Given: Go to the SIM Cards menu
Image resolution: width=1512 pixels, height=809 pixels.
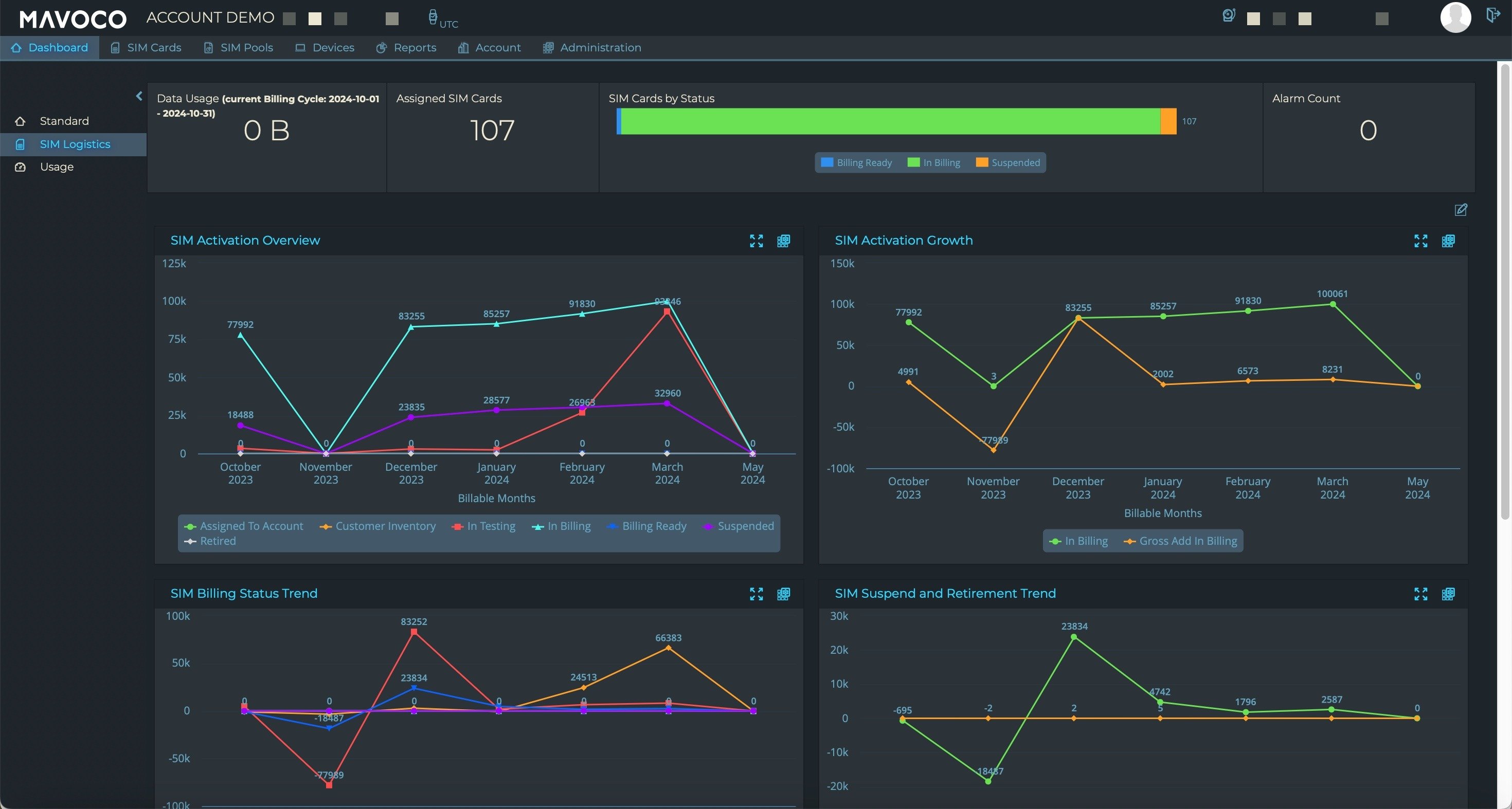Looking at the screenshot, I should coord(146,47).
